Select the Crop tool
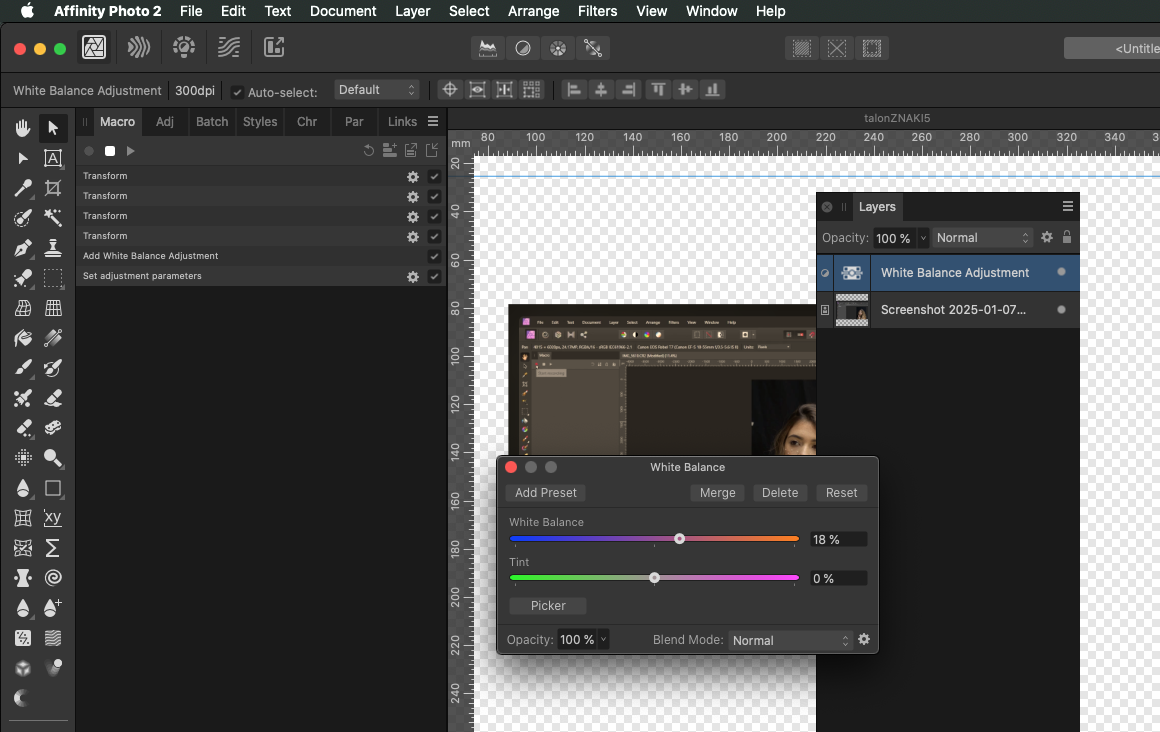Screen dimensions: 1160x732 click(x=53, y=188)
